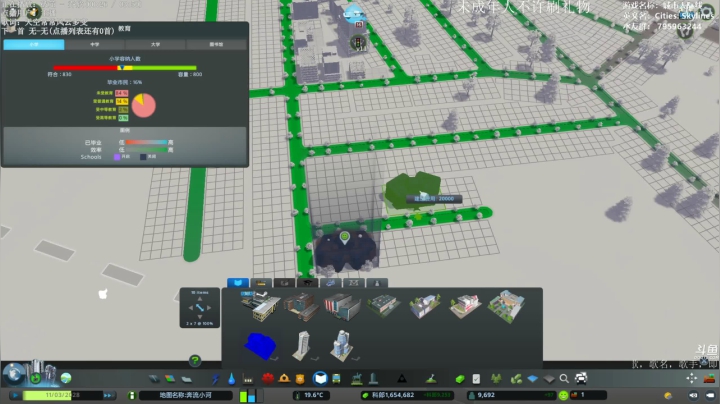Open the Unique buildings monument menu
Screen dimensions: 720x404
pos(373,379)
